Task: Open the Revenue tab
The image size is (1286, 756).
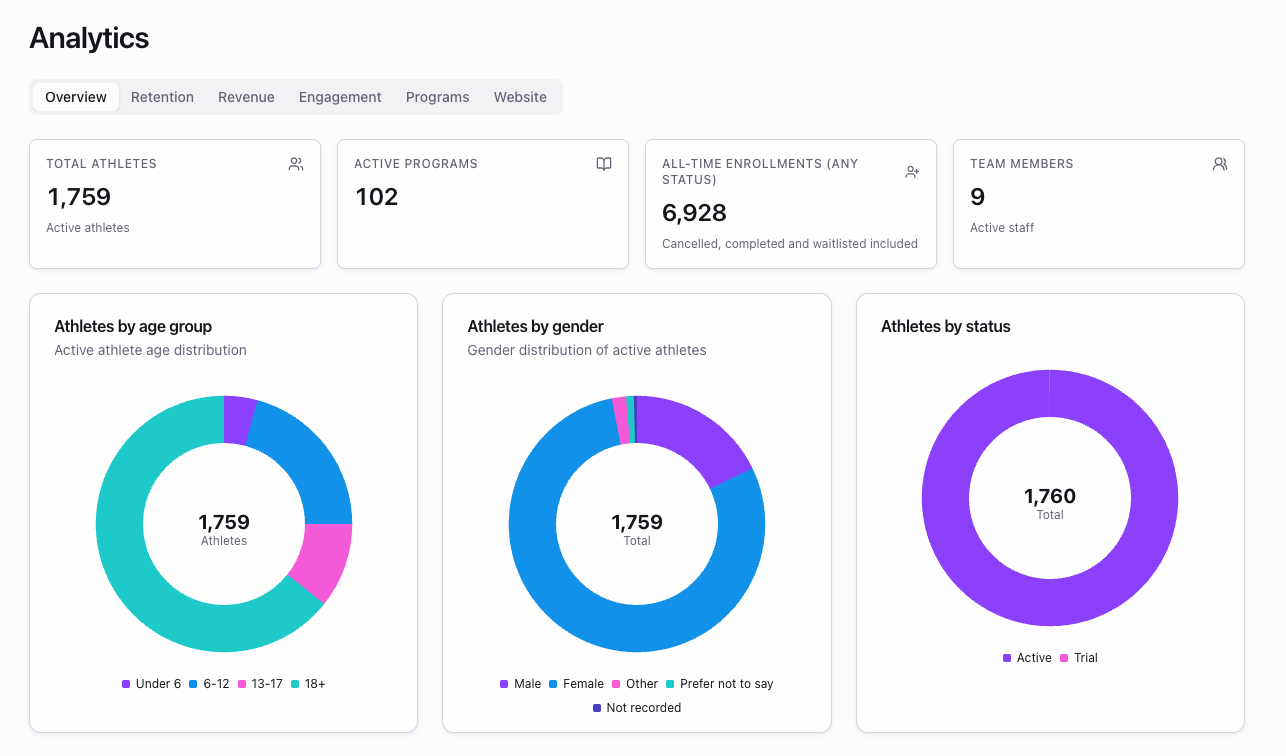Action: 246,97
